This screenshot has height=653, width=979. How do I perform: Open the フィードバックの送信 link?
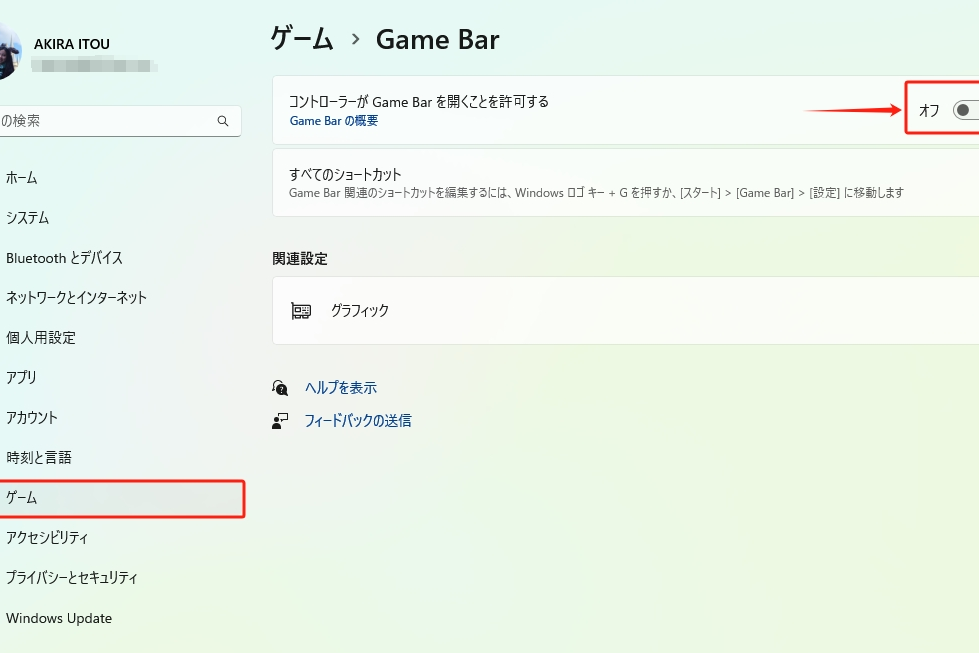pos(357,421)
